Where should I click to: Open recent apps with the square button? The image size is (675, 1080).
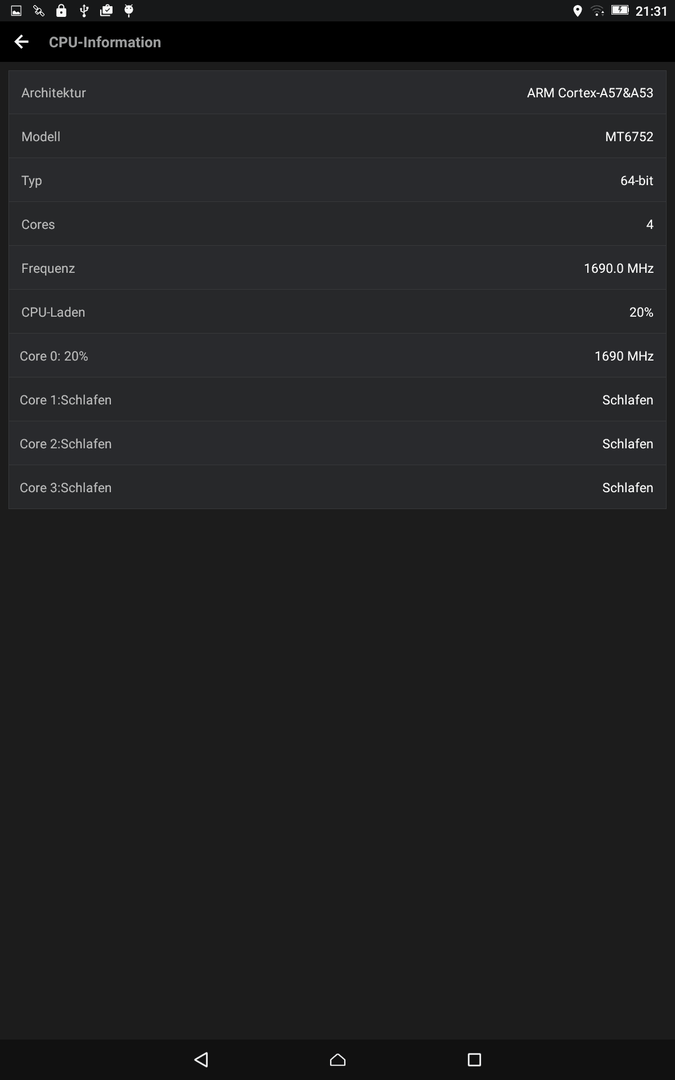point(474,1059)
